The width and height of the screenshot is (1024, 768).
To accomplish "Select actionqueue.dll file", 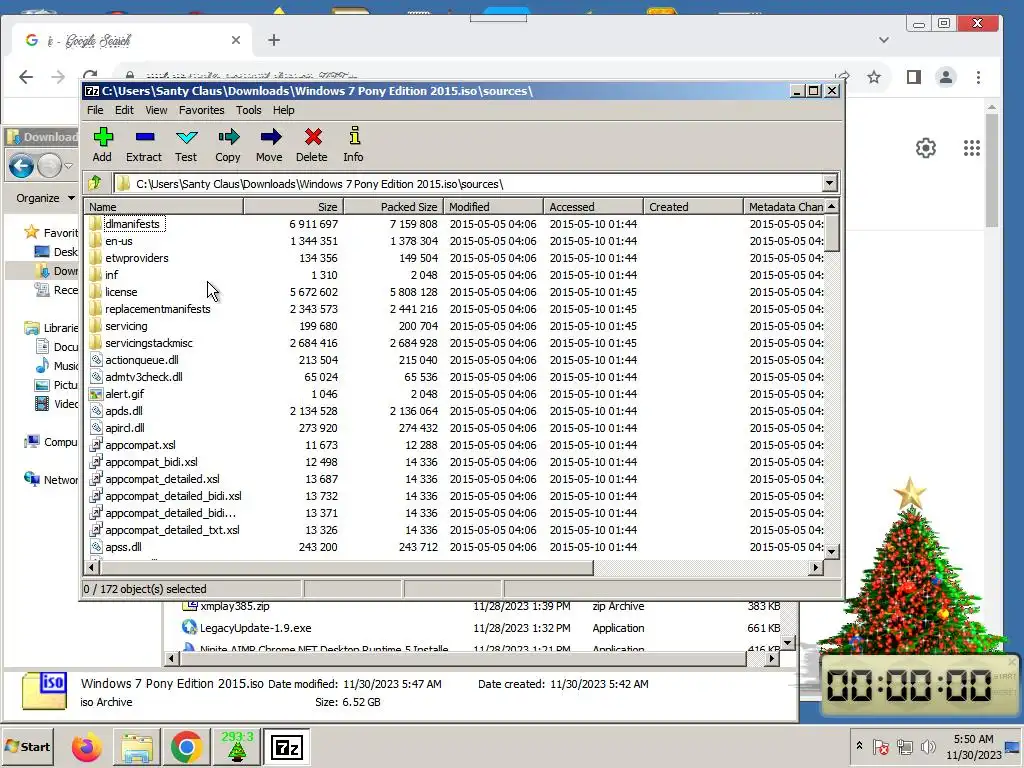I will 142,360.
